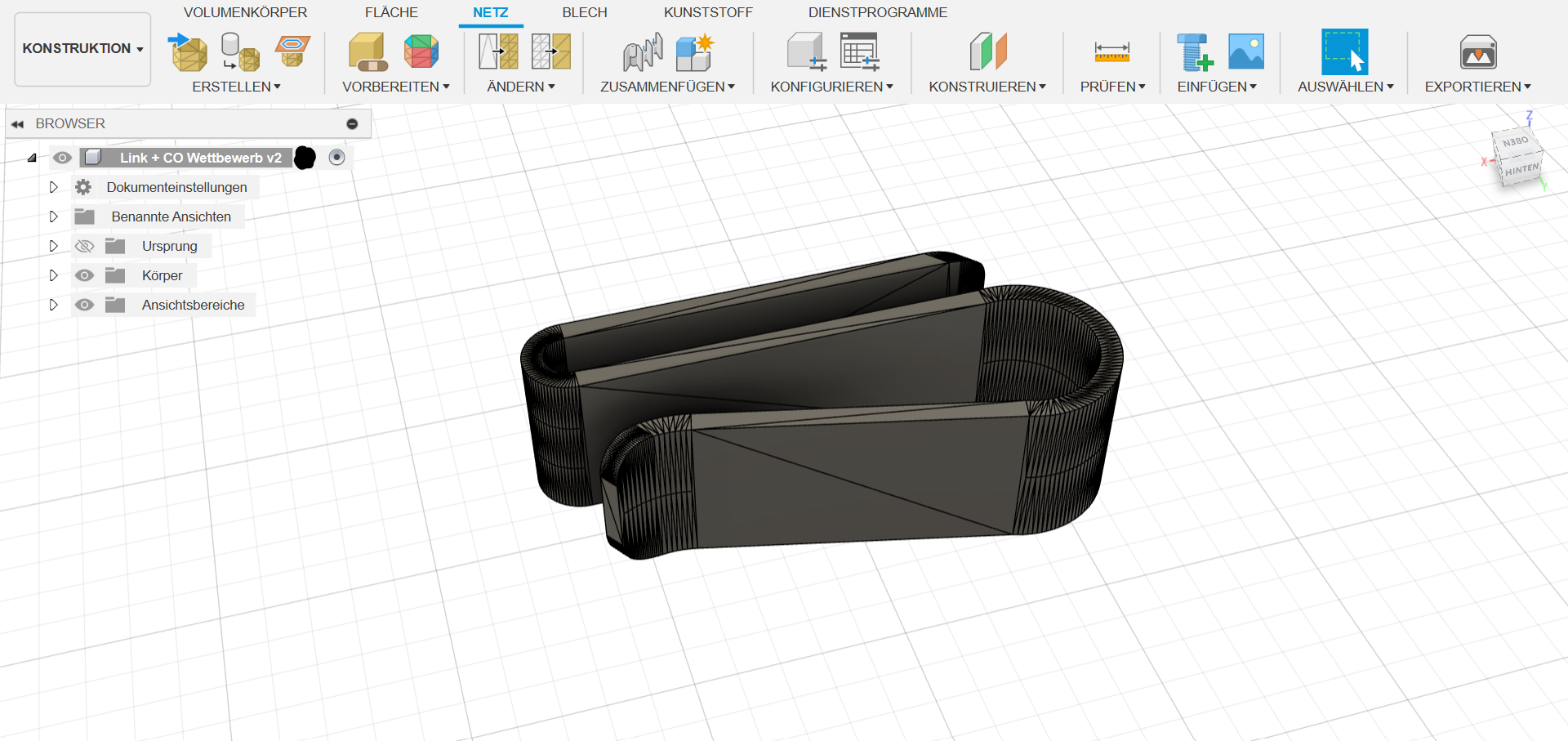Open the KONSTRUKTION workspace dropdown

click(x=82, y=49)
